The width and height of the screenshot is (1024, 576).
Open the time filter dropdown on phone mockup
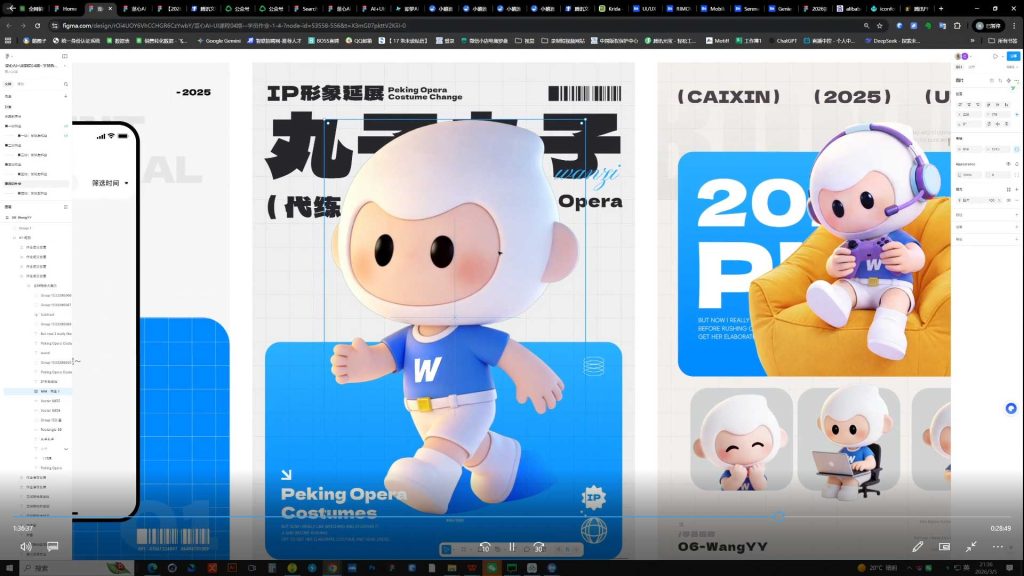click(x=110, y=183)
